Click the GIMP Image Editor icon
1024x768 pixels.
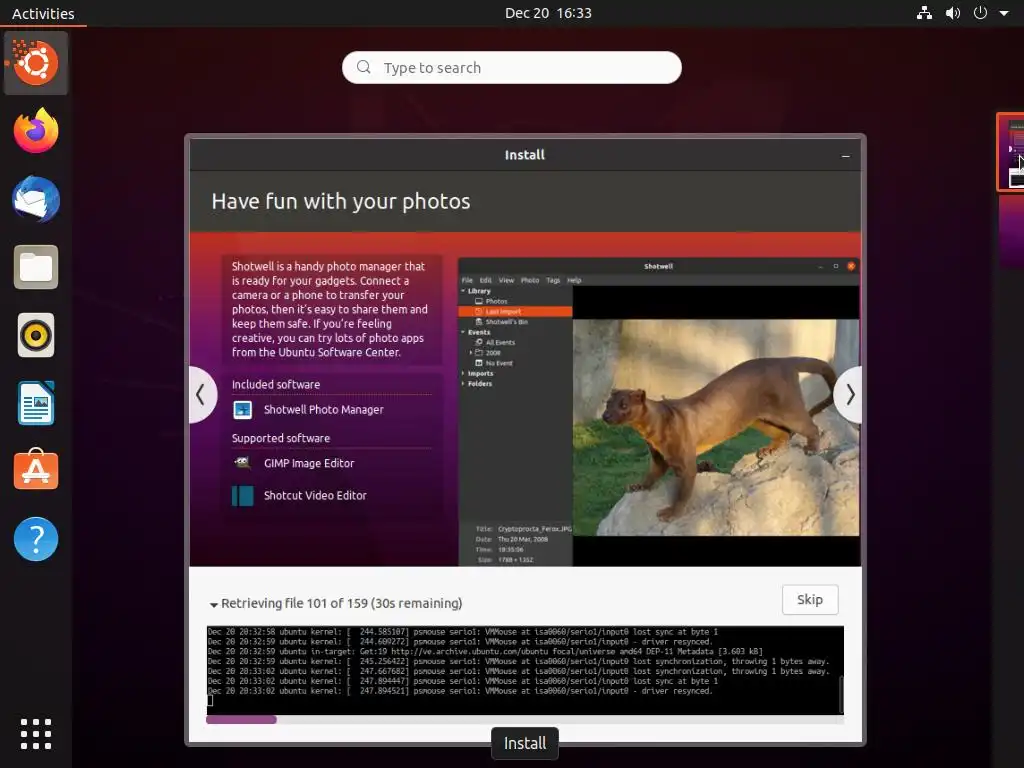point(242,463)
